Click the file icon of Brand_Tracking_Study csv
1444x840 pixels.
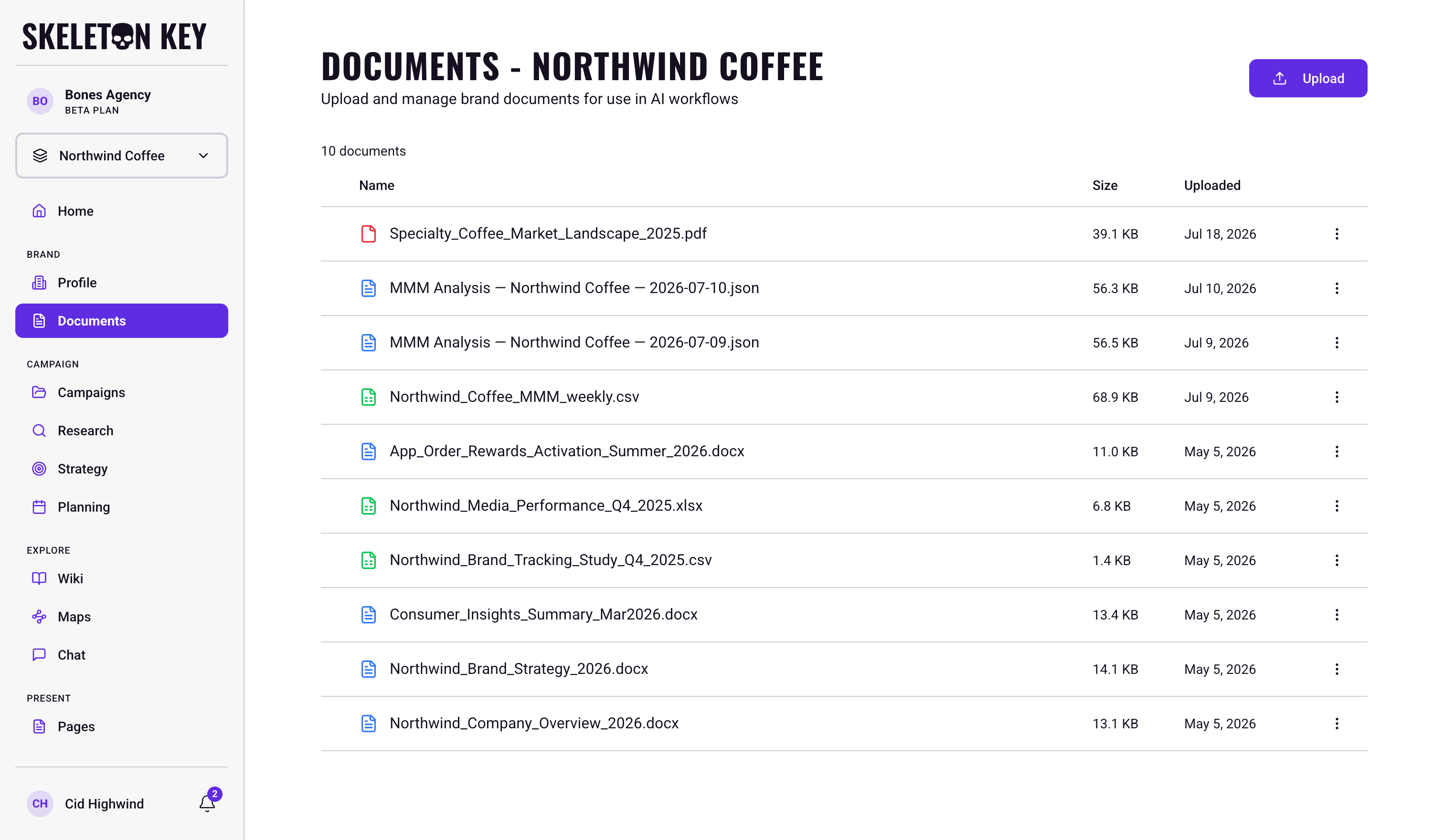point(369,561)
